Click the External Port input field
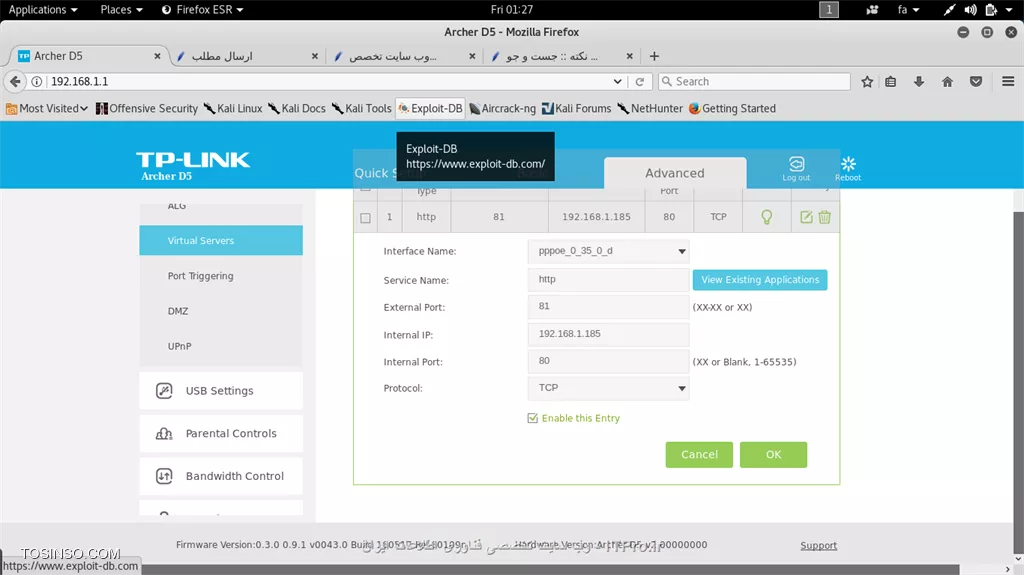 [x=608, y=306]
